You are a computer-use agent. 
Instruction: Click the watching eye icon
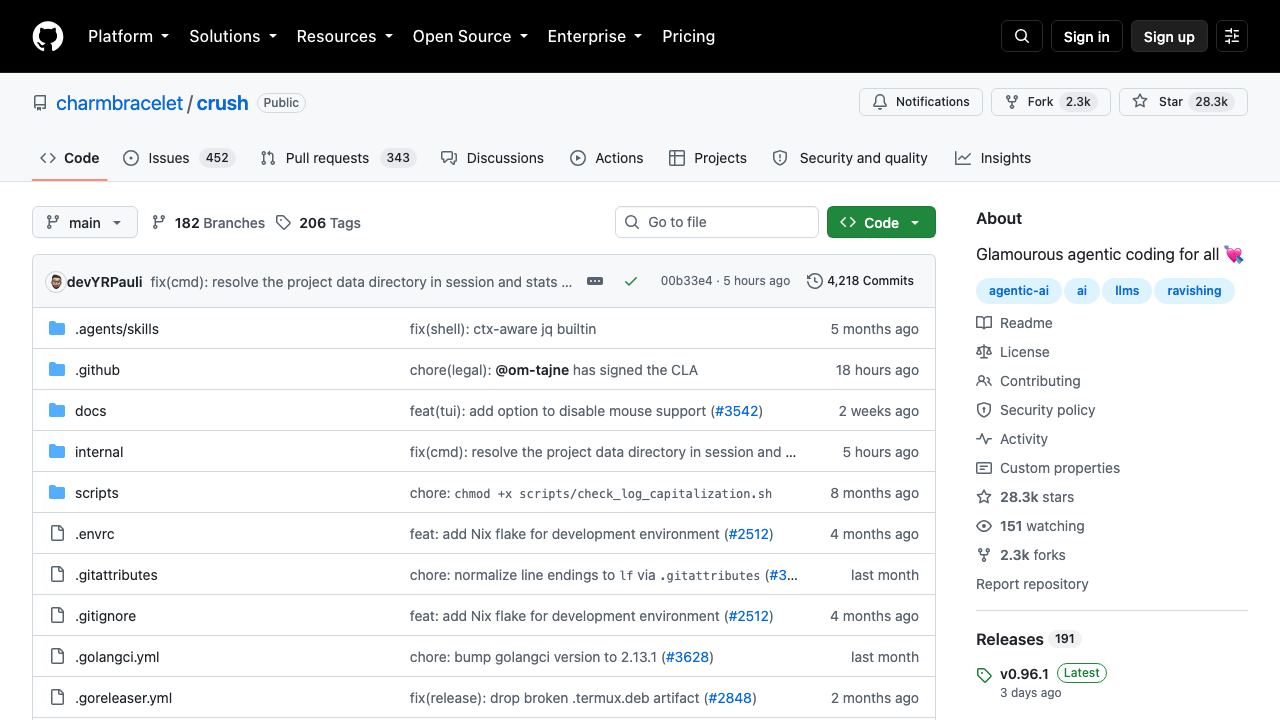[984, 526]
